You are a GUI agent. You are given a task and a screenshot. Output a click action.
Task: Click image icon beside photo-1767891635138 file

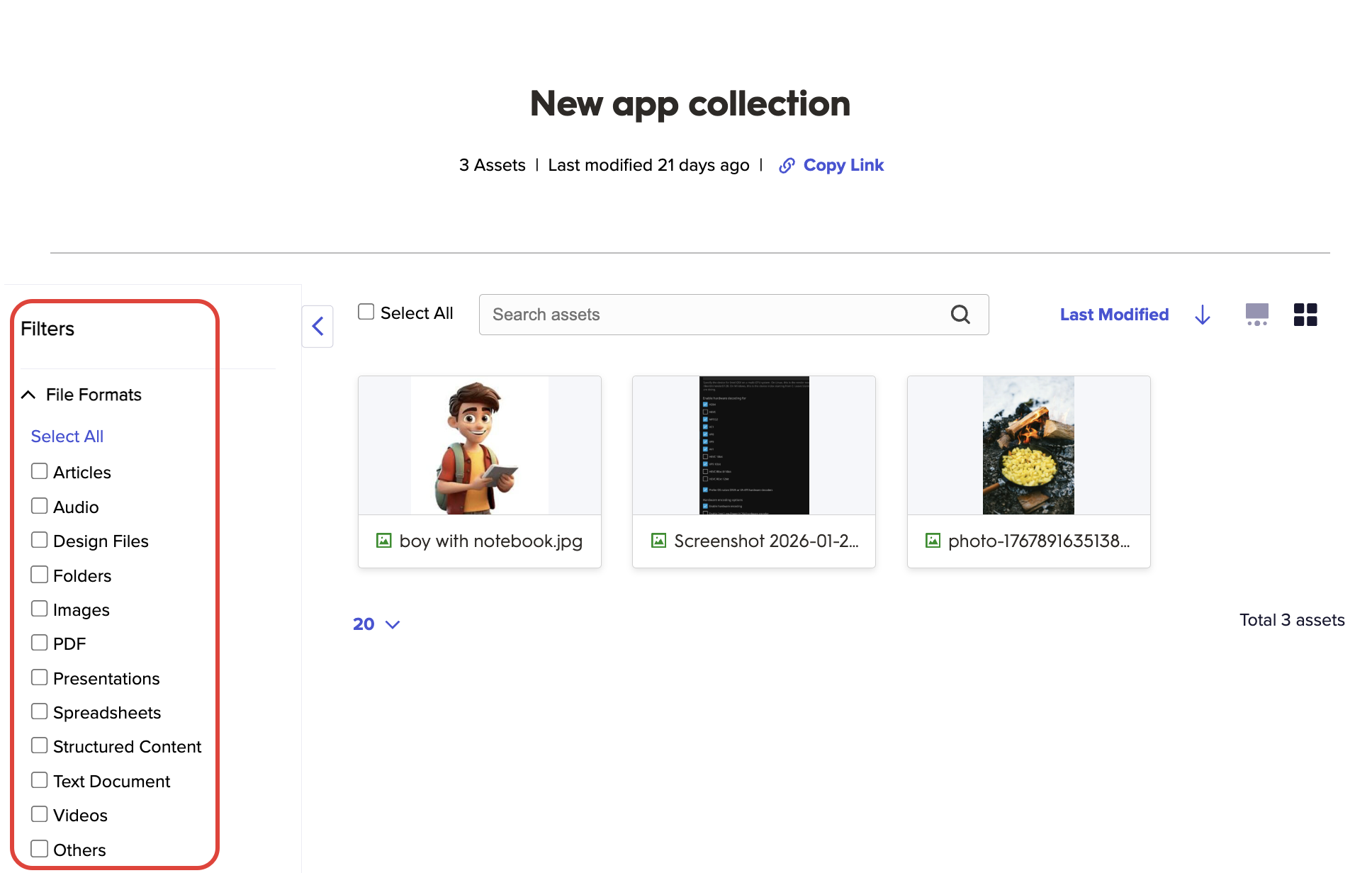coord(933,541)
